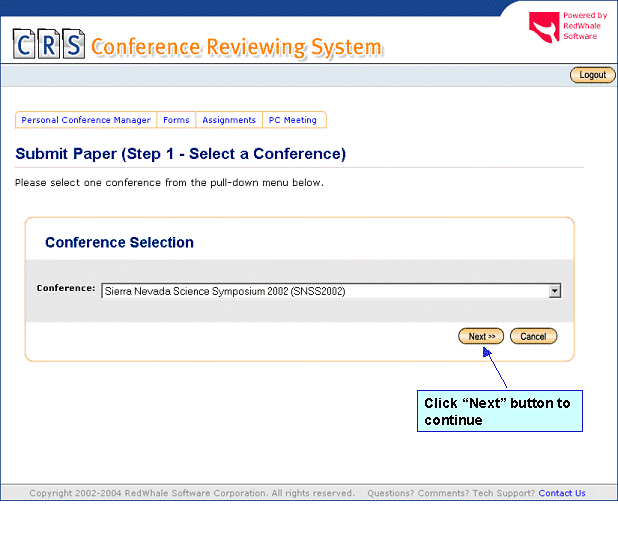Viewport: 618px width, 534px height.
Task: Click the copyright notice in the footer
Action: [192, 493]
